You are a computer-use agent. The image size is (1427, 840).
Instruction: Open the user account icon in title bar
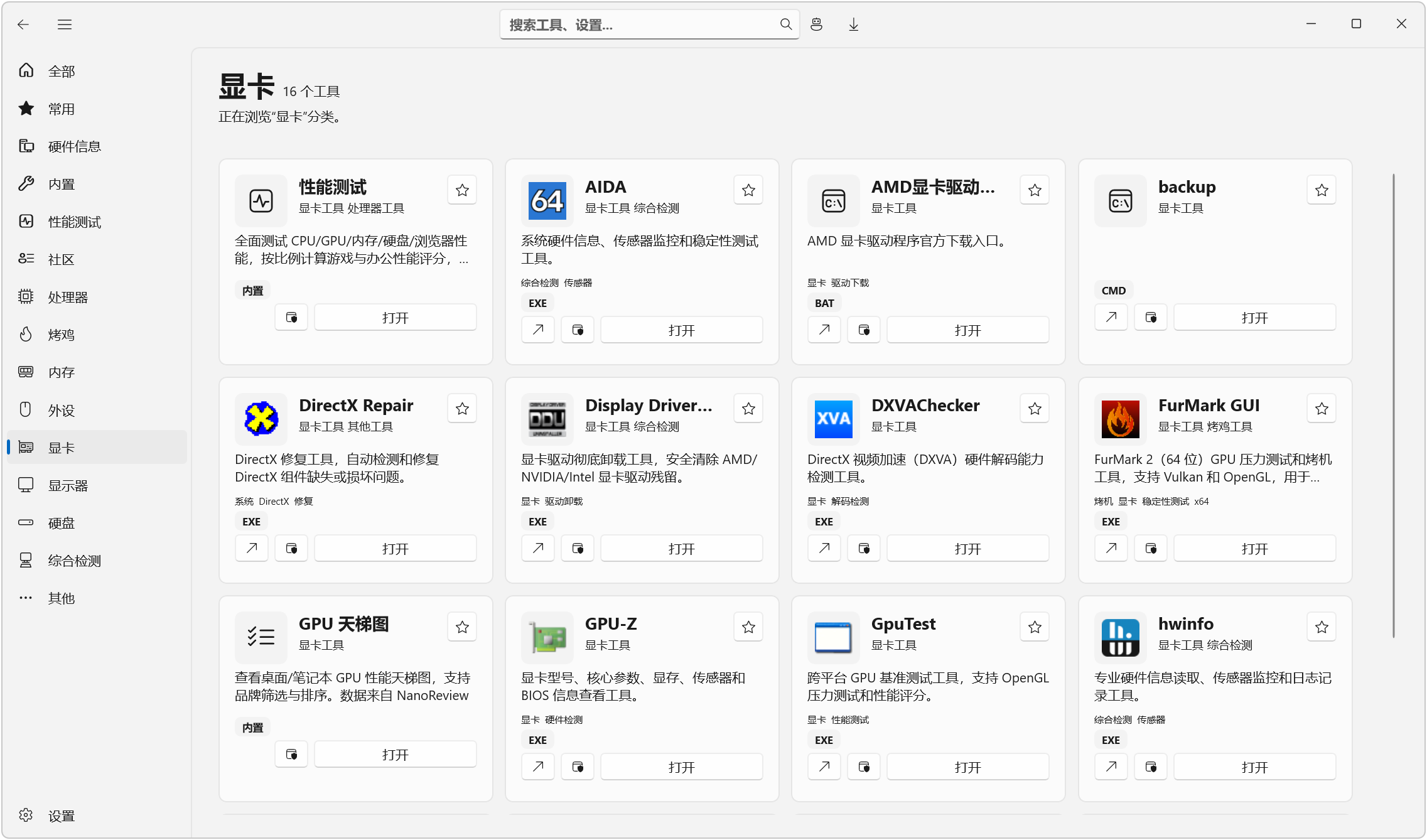coord(816,24)
